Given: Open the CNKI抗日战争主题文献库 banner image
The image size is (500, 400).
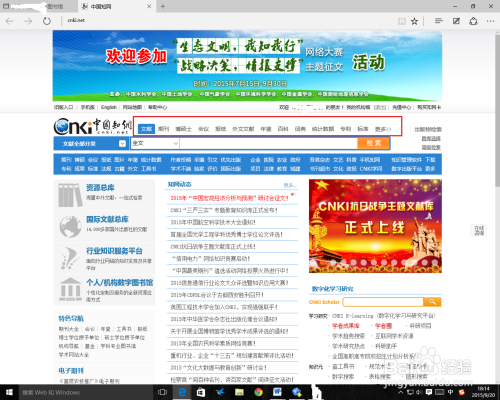Looking at the screenshot, I should [375, 226].
